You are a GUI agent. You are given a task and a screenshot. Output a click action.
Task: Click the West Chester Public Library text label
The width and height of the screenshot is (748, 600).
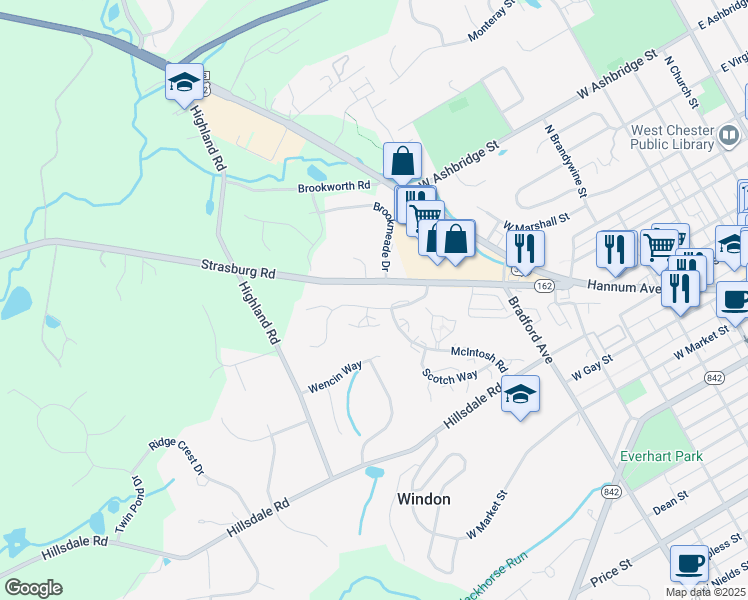[672, 137]
